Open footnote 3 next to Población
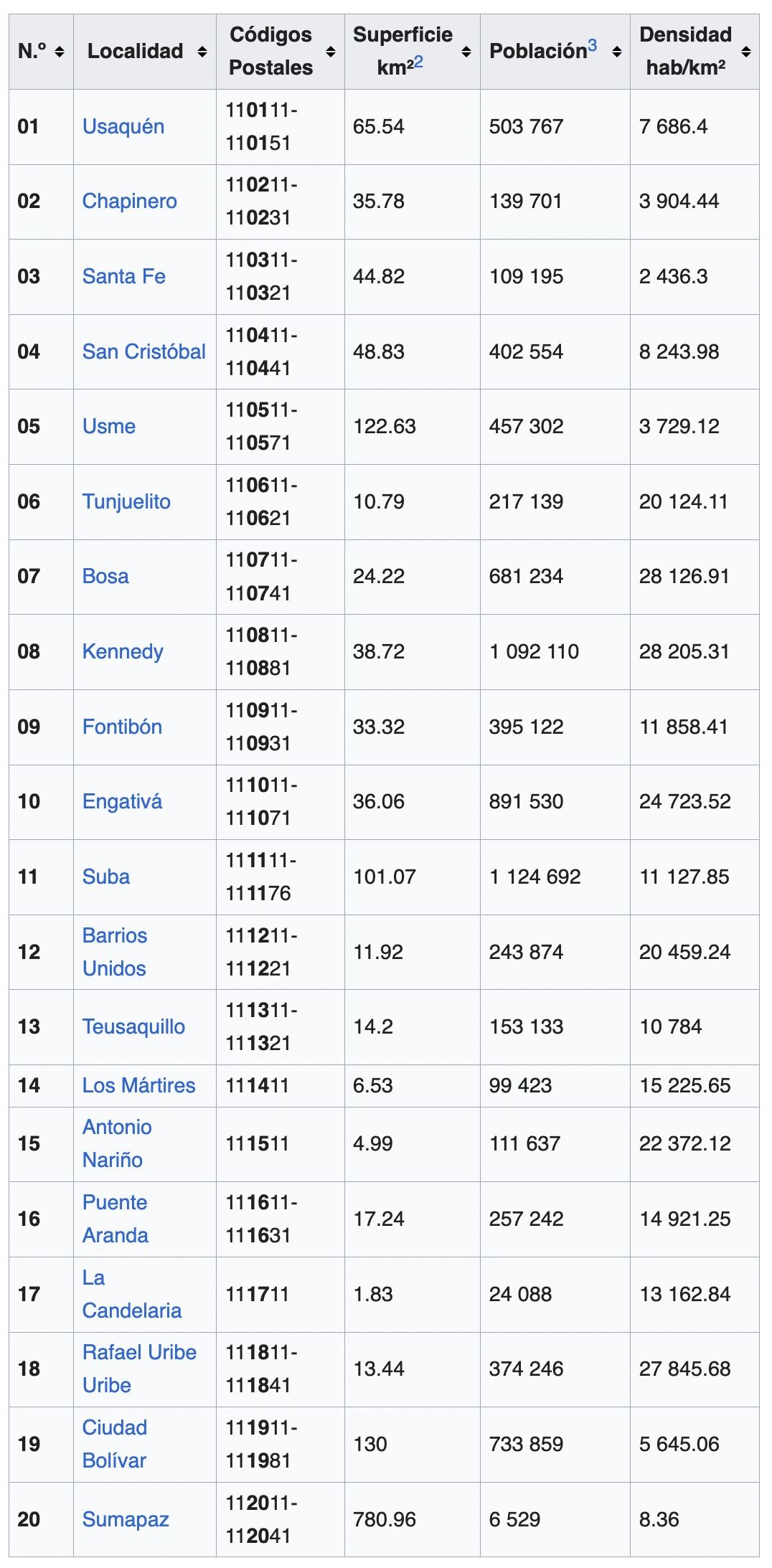 point(592,46)
